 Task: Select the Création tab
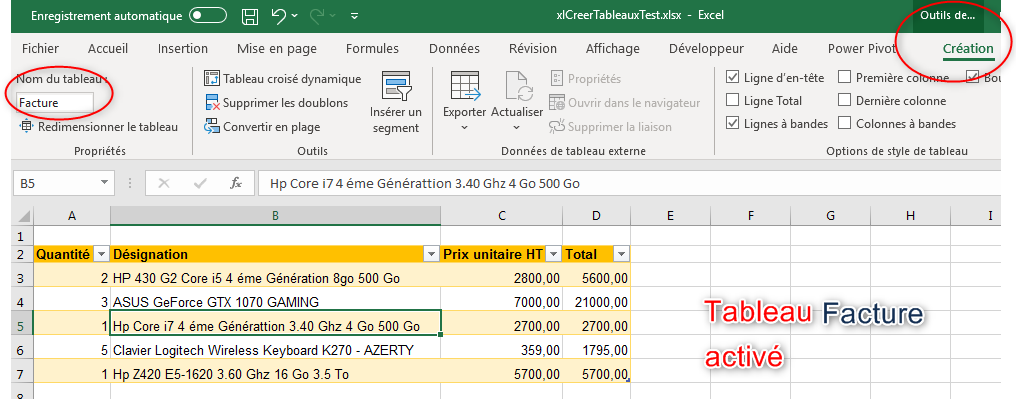[968, 49]
